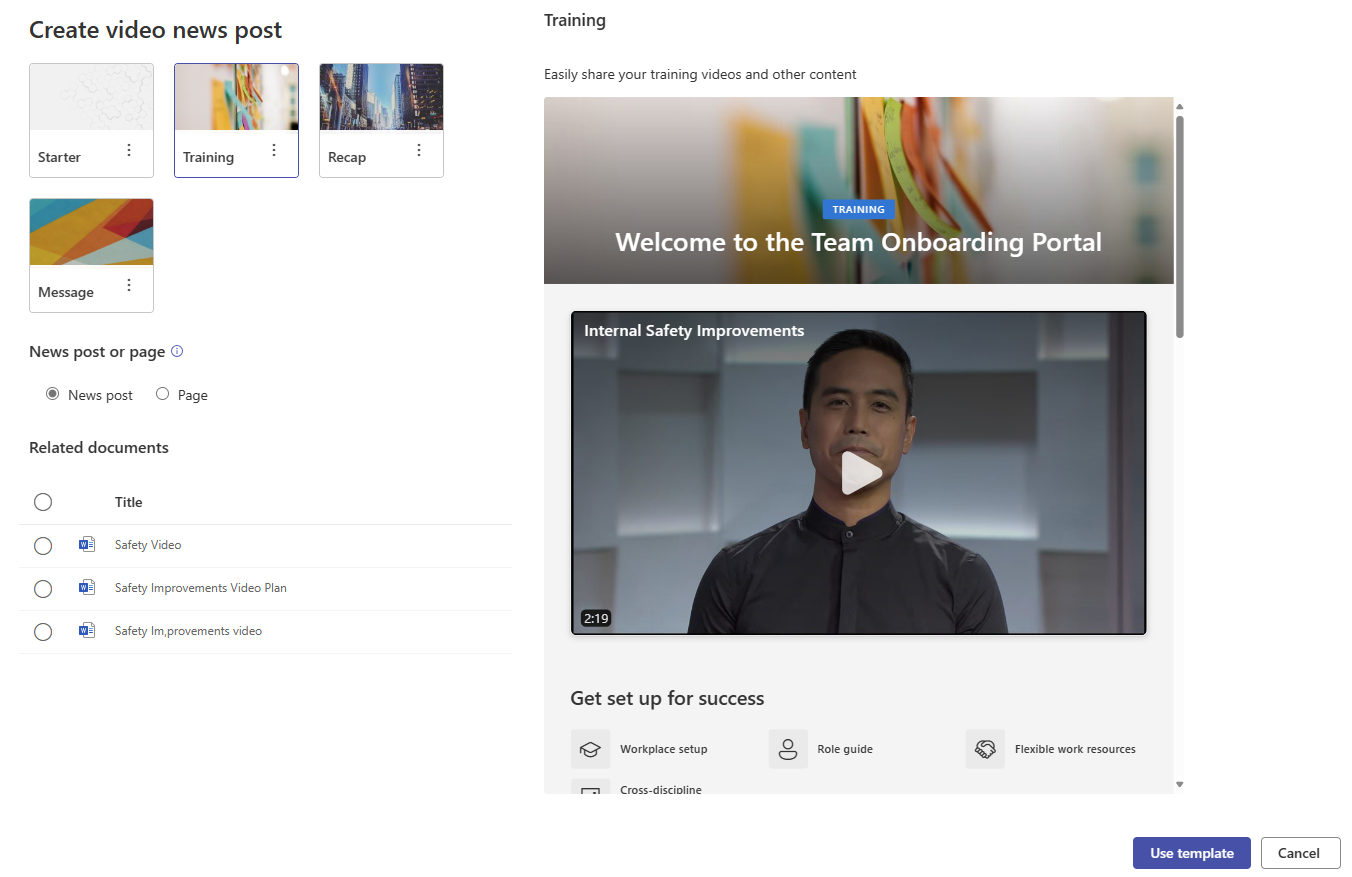Screen dimensions: 1352x877
Task: Click the Safety Im,provements video title
Action: click(188, 631)
